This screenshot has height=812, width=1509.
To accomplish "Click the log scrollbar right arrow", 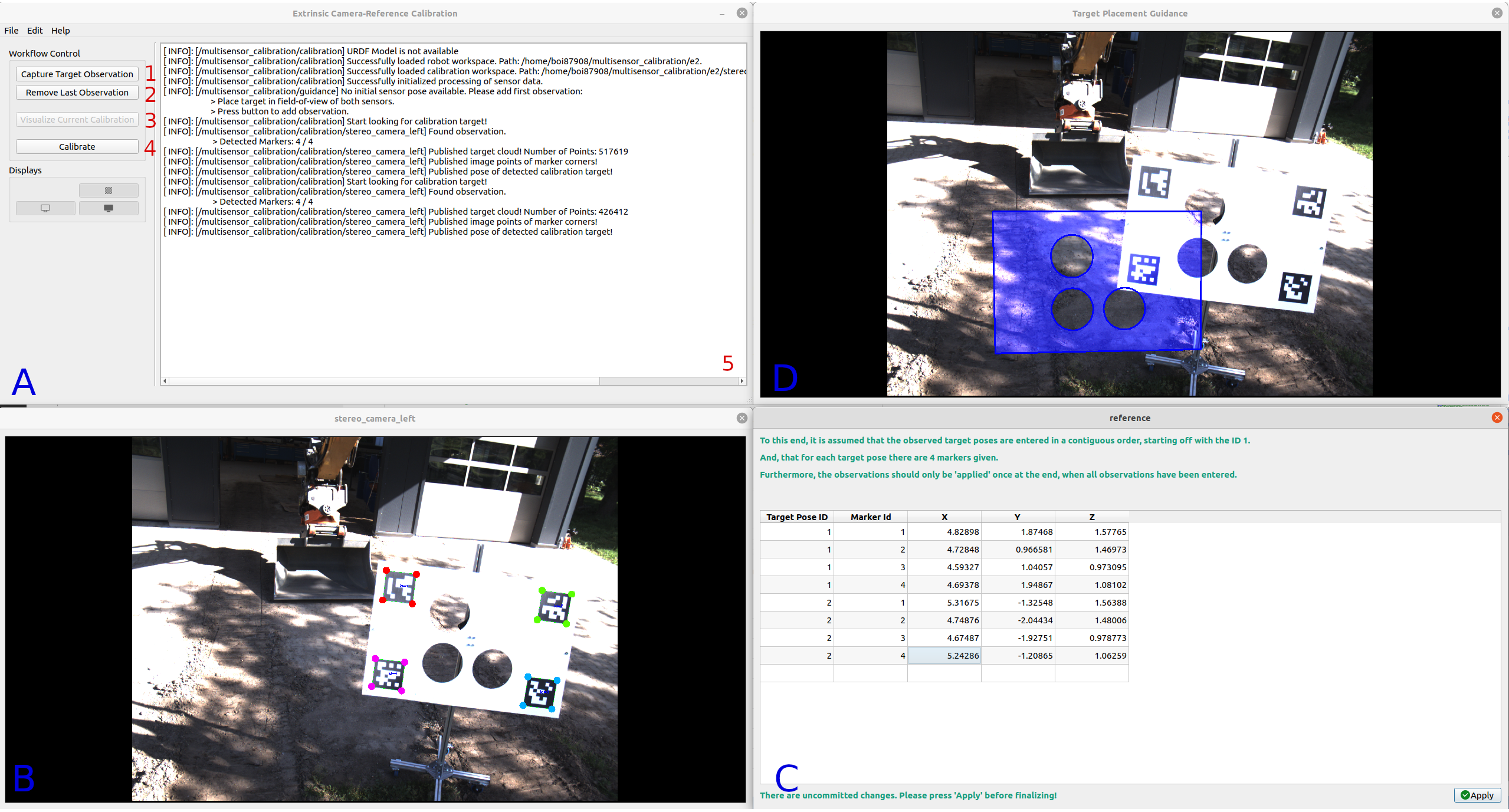I will coord(742,381).
